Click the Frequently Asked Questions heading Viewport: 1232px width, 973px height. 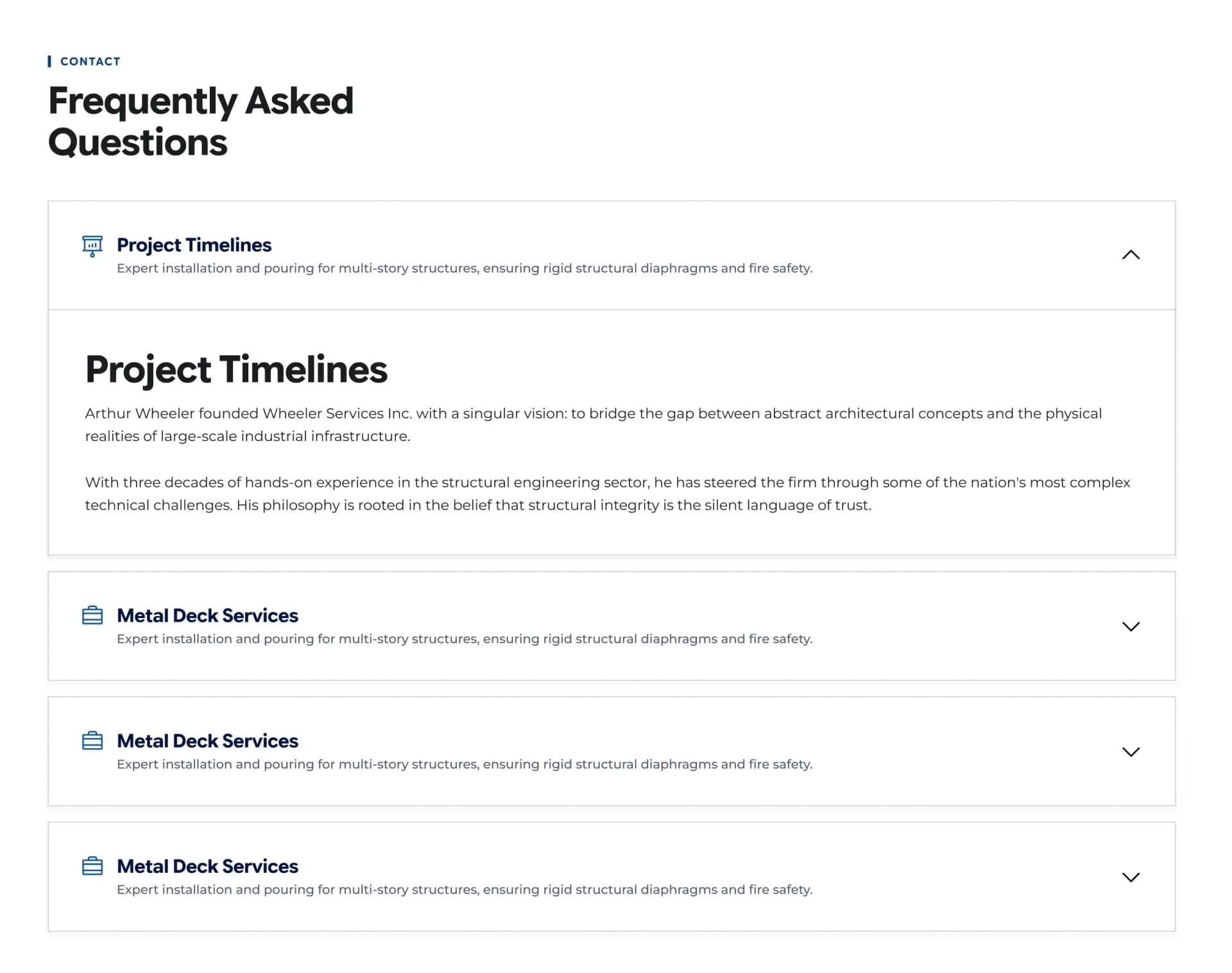(x=201, y=121)
